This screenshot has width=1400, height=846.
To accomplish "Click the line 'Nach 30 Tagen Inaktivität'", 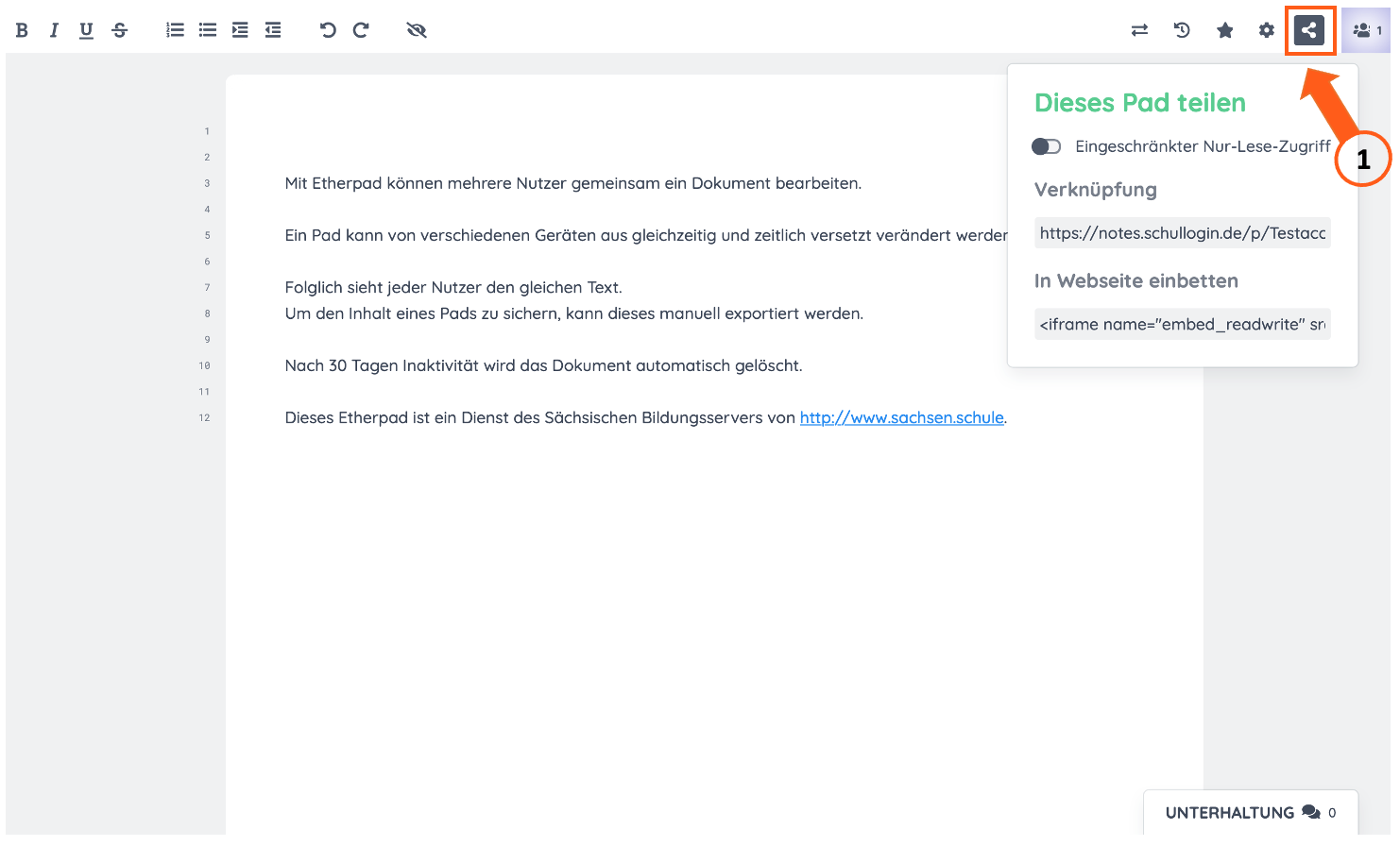I will [544, 365].
